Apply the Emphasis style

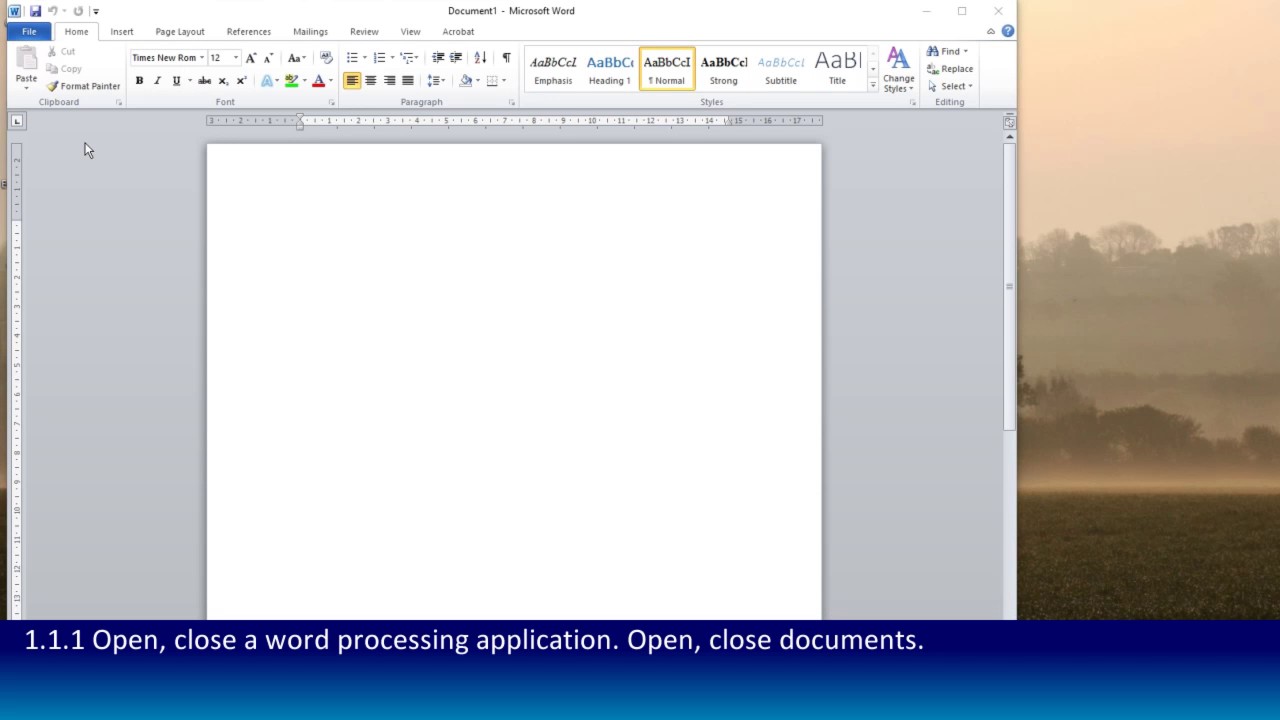click(553, 69)
